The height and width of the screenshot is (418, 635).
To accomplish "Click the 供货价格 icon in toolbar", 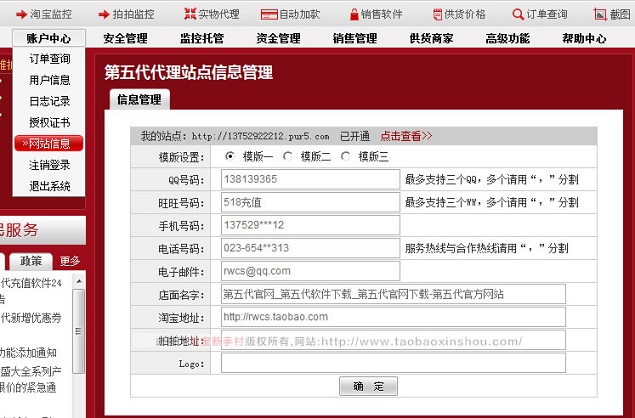I will tap(439, 14).
